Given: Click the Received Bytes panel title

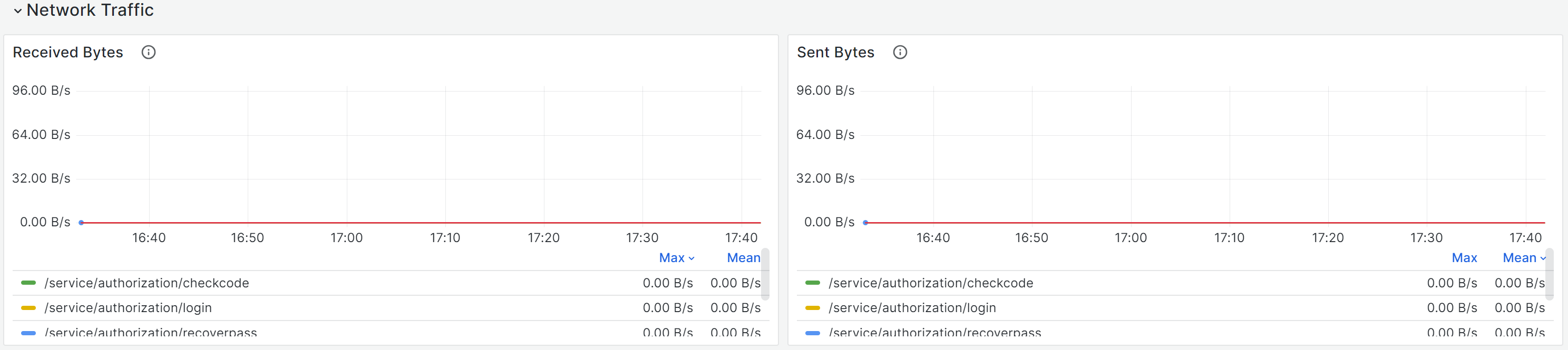Looking at the screenshot, I should coord(67,52).
